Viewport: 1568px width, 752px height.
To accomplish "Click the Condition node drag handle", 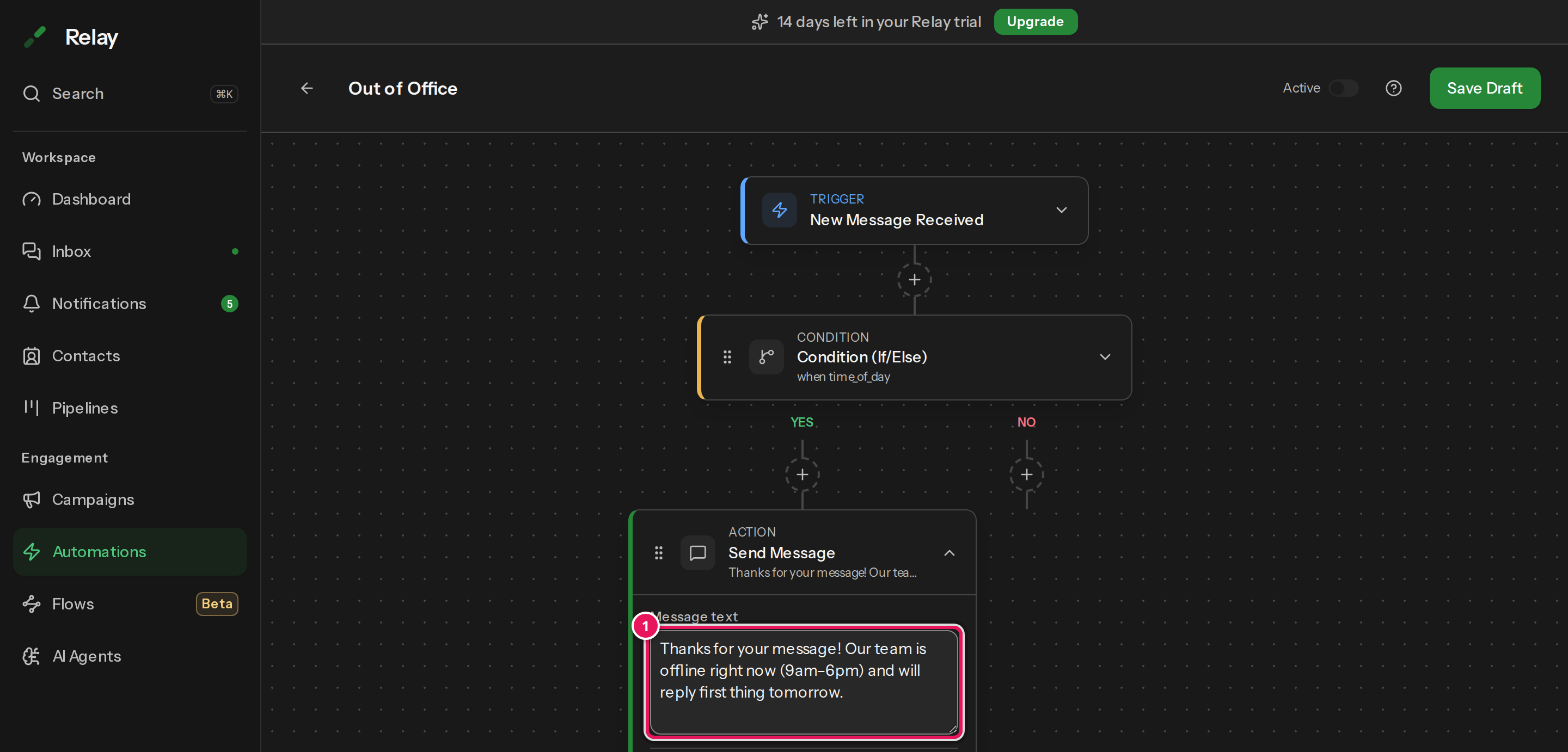I will coord(727,357).
